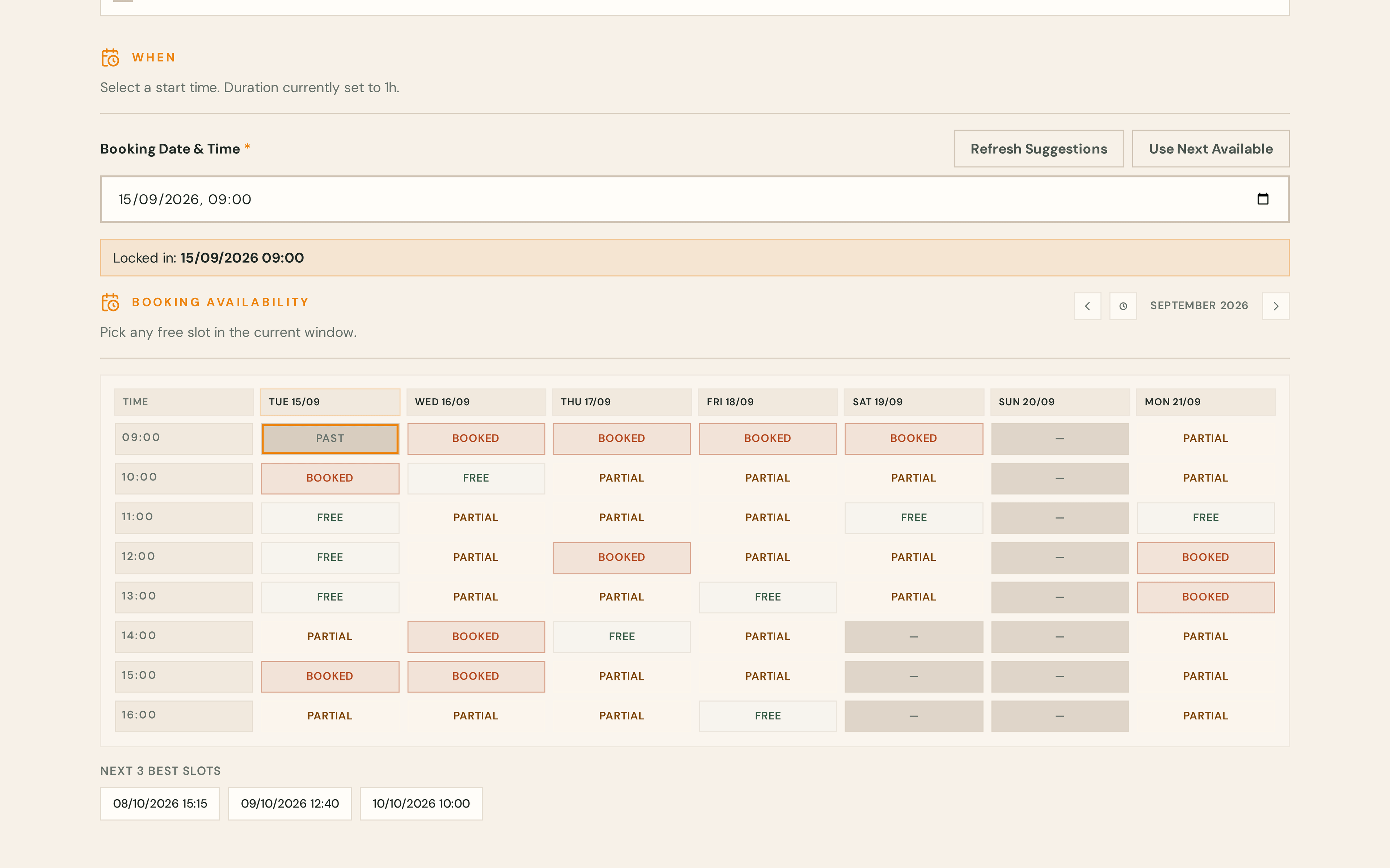The width and height of the screenshot is (1390, 868).
Task: Click the SUN 20/09 column header
Action: pyautogui.click(x=1060, y=402)
